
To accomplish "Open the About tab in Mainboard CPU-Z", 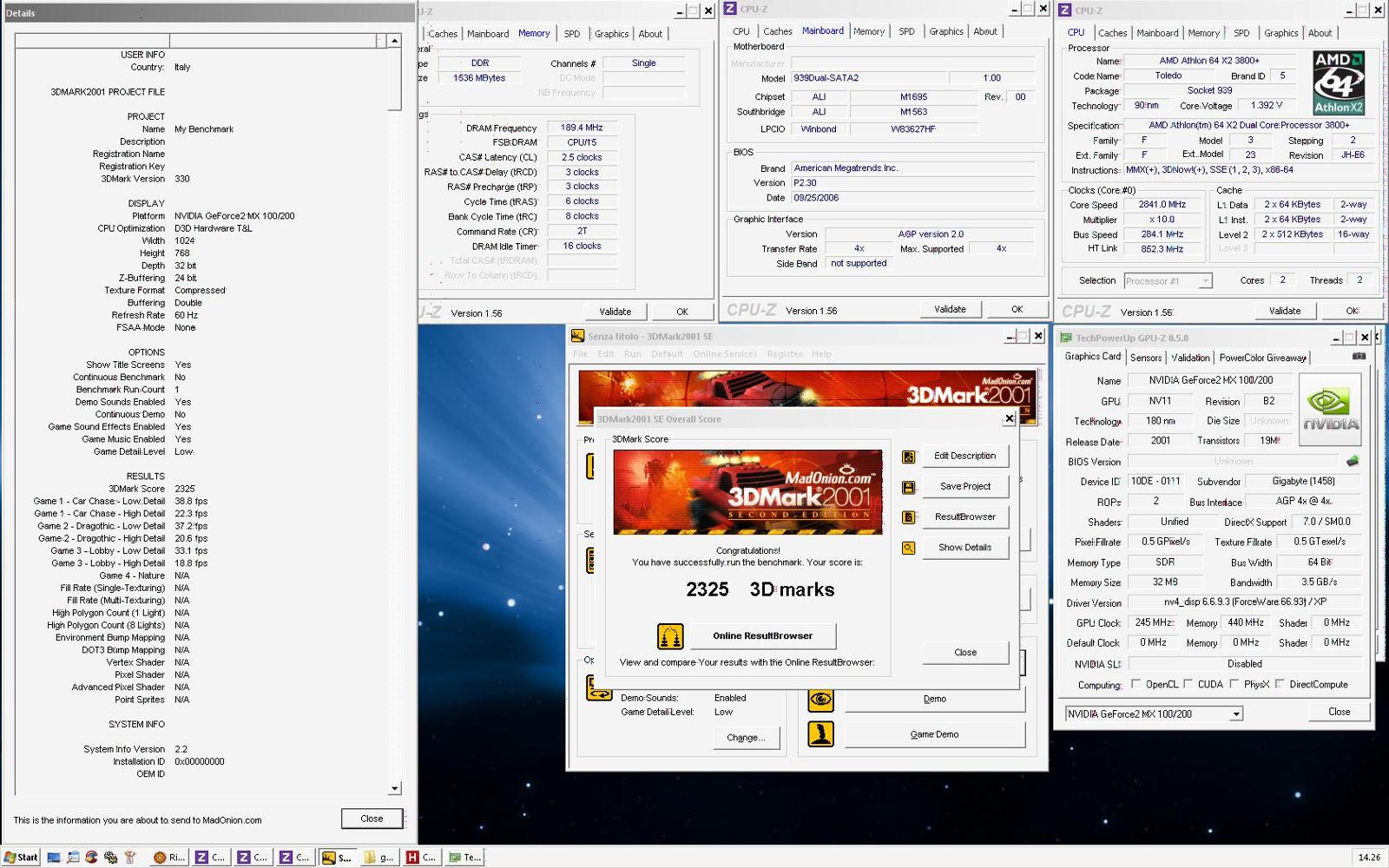I will (985, 31).
